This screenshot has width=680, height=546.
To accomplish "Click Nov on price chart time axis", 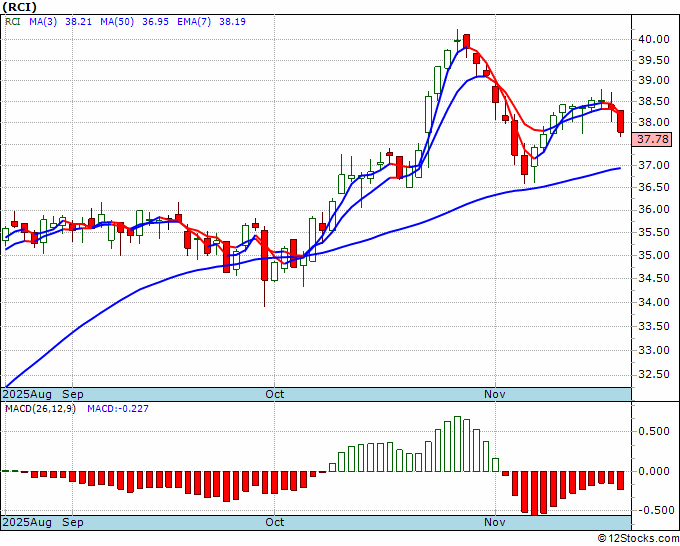I will pos(495,394).
